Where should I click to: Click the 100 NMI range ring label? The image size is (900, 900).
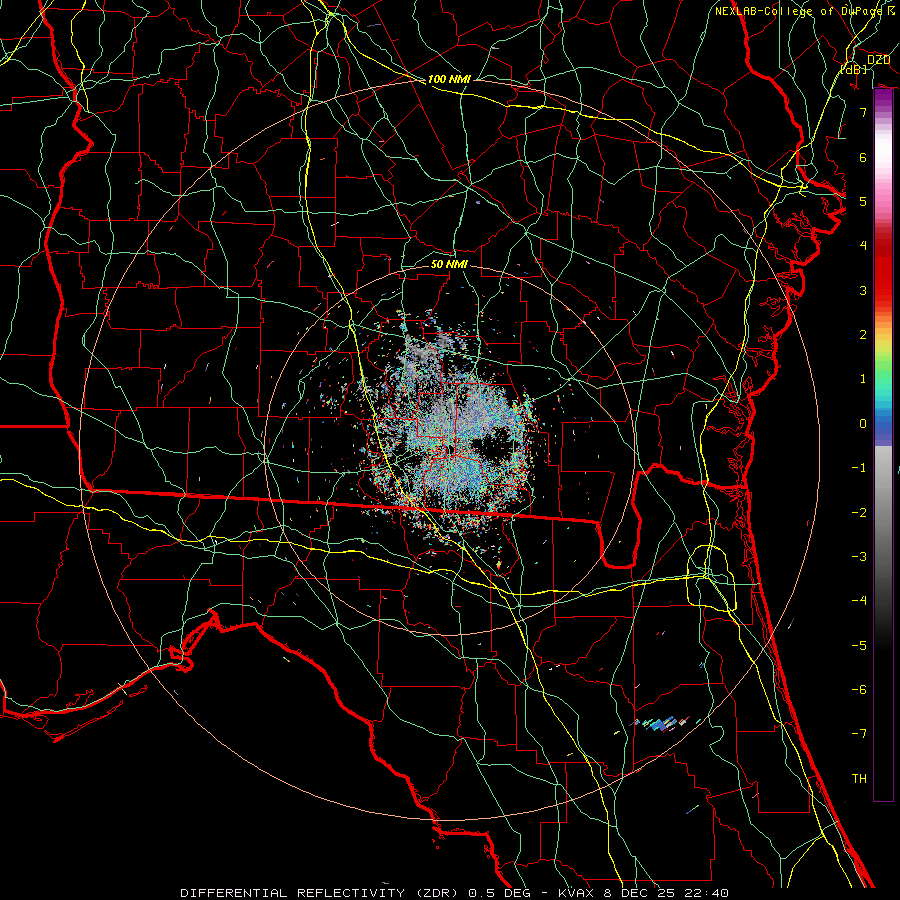click(x=449, y=79)
